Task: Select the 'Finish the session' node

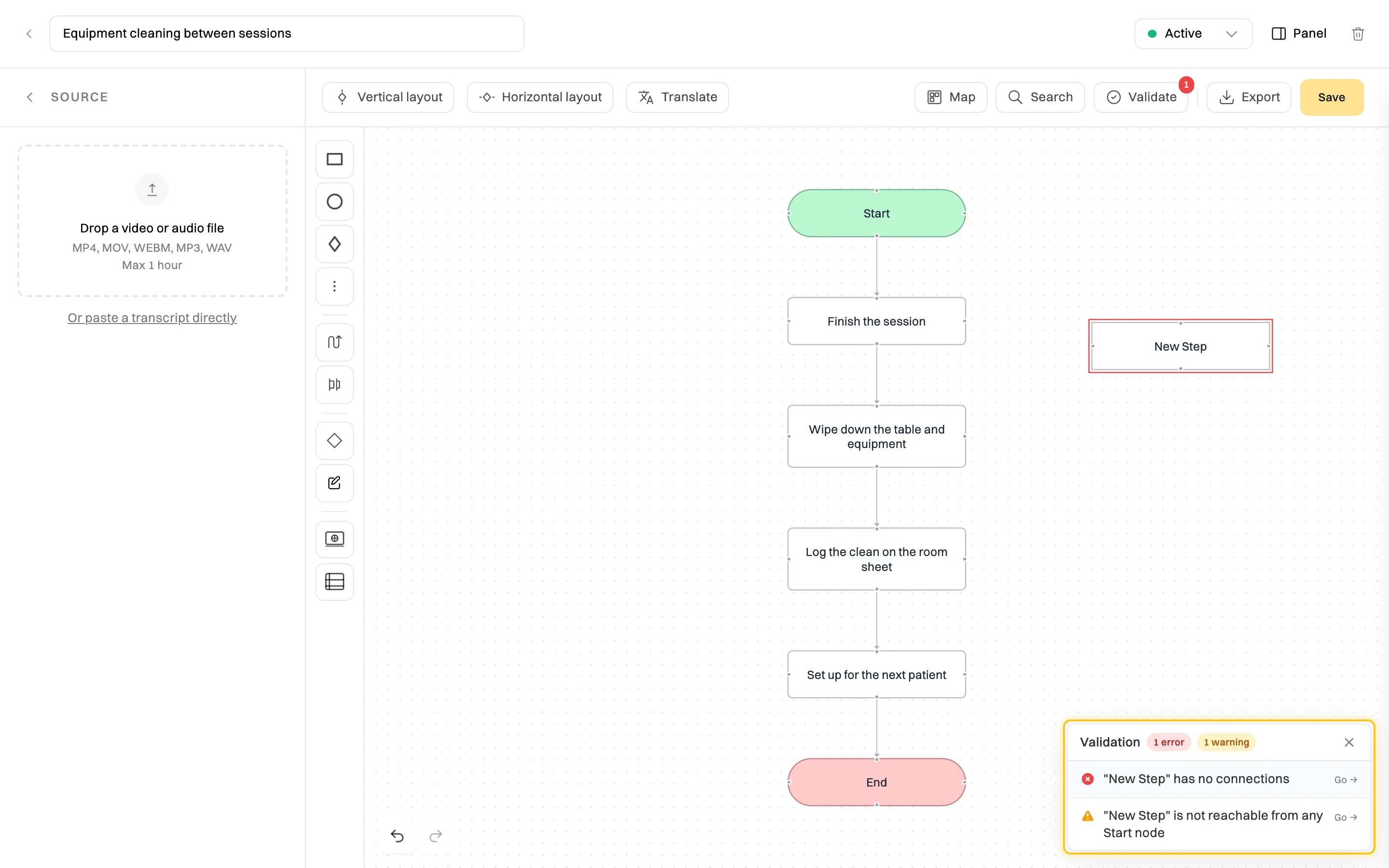Action: [x=876, y=321]
